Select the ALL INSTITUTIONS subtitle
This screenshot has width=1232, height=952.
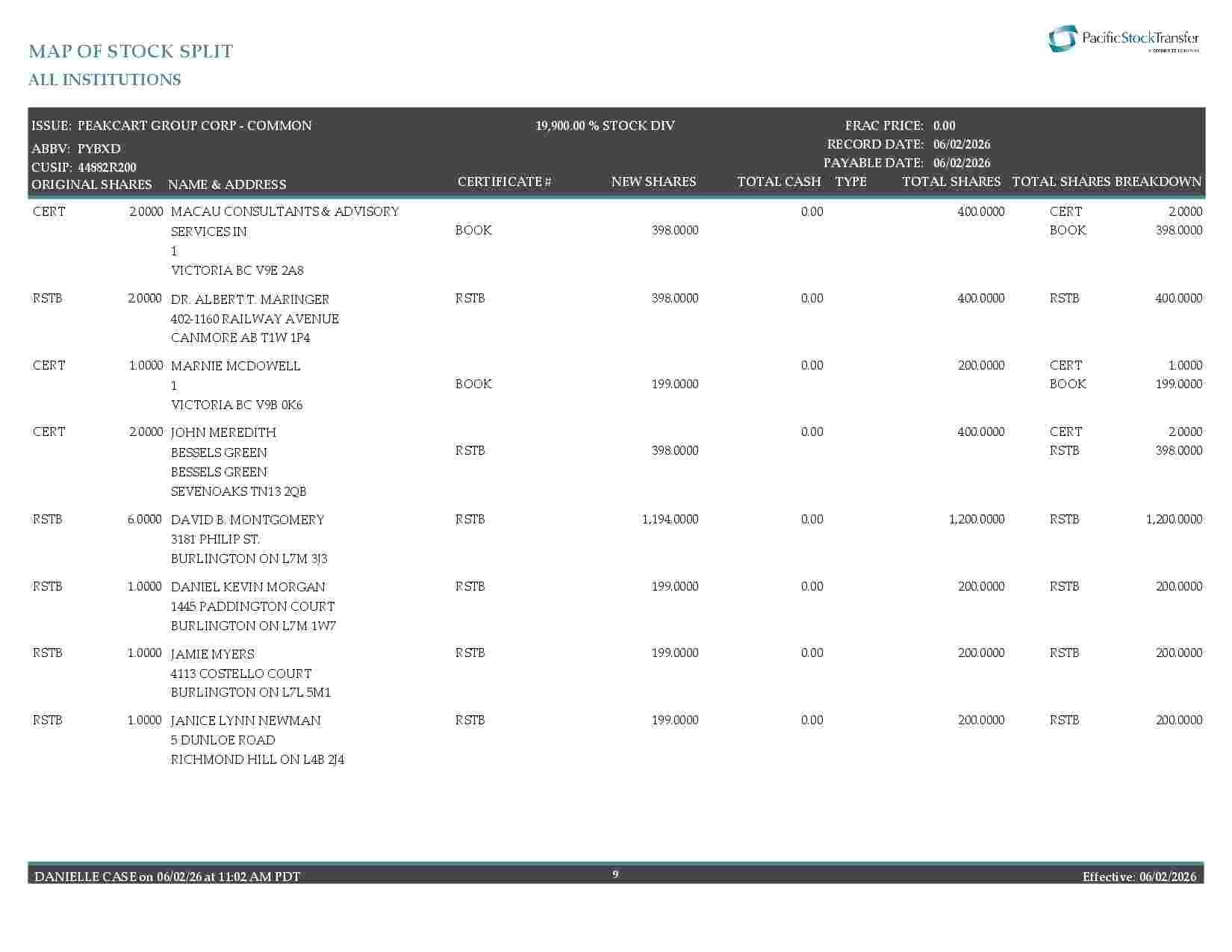click(105, 80)
